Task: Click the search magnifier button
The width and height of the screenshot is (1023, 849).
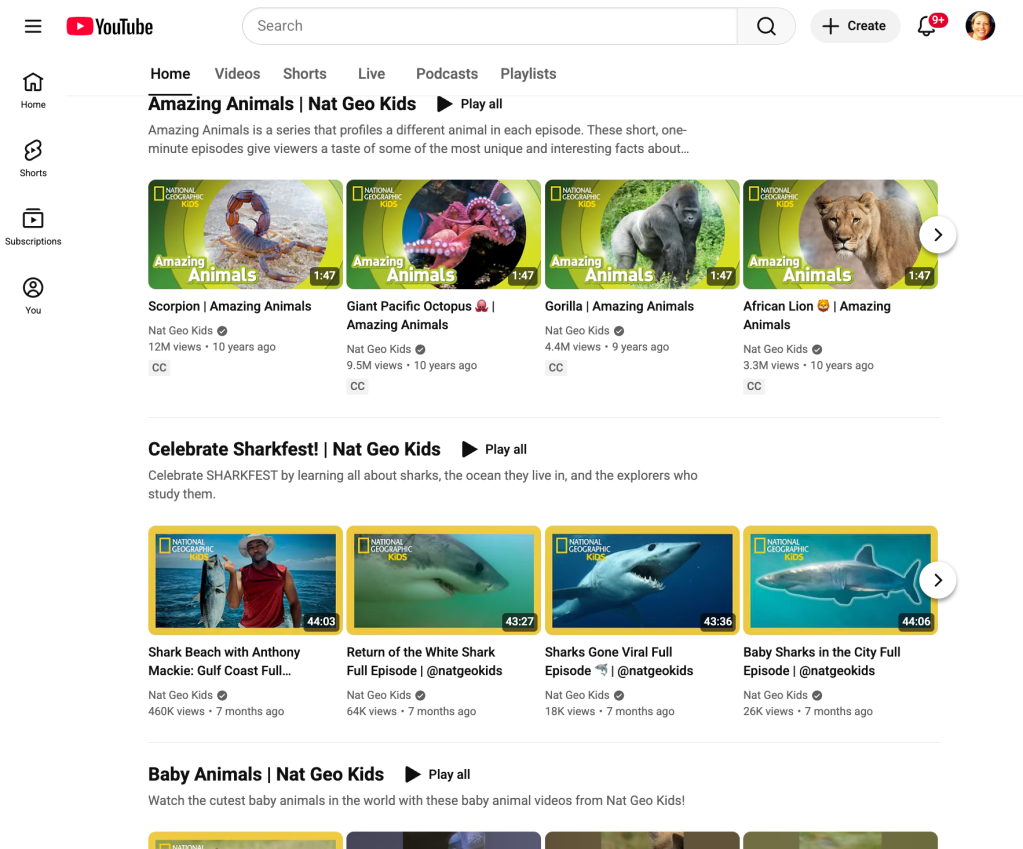Action: point(766,26)
